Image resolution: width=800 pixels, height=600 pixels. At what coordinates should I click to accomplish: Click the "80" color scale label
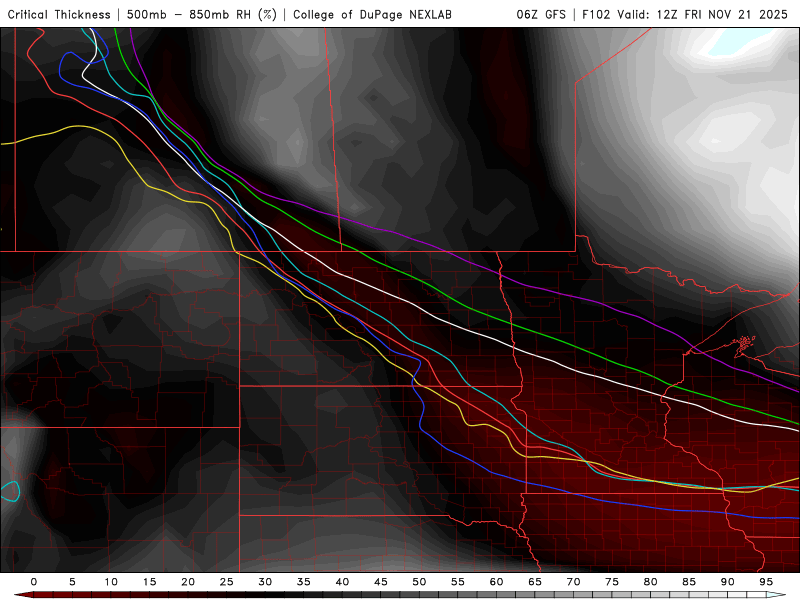[x=651, y=582]
